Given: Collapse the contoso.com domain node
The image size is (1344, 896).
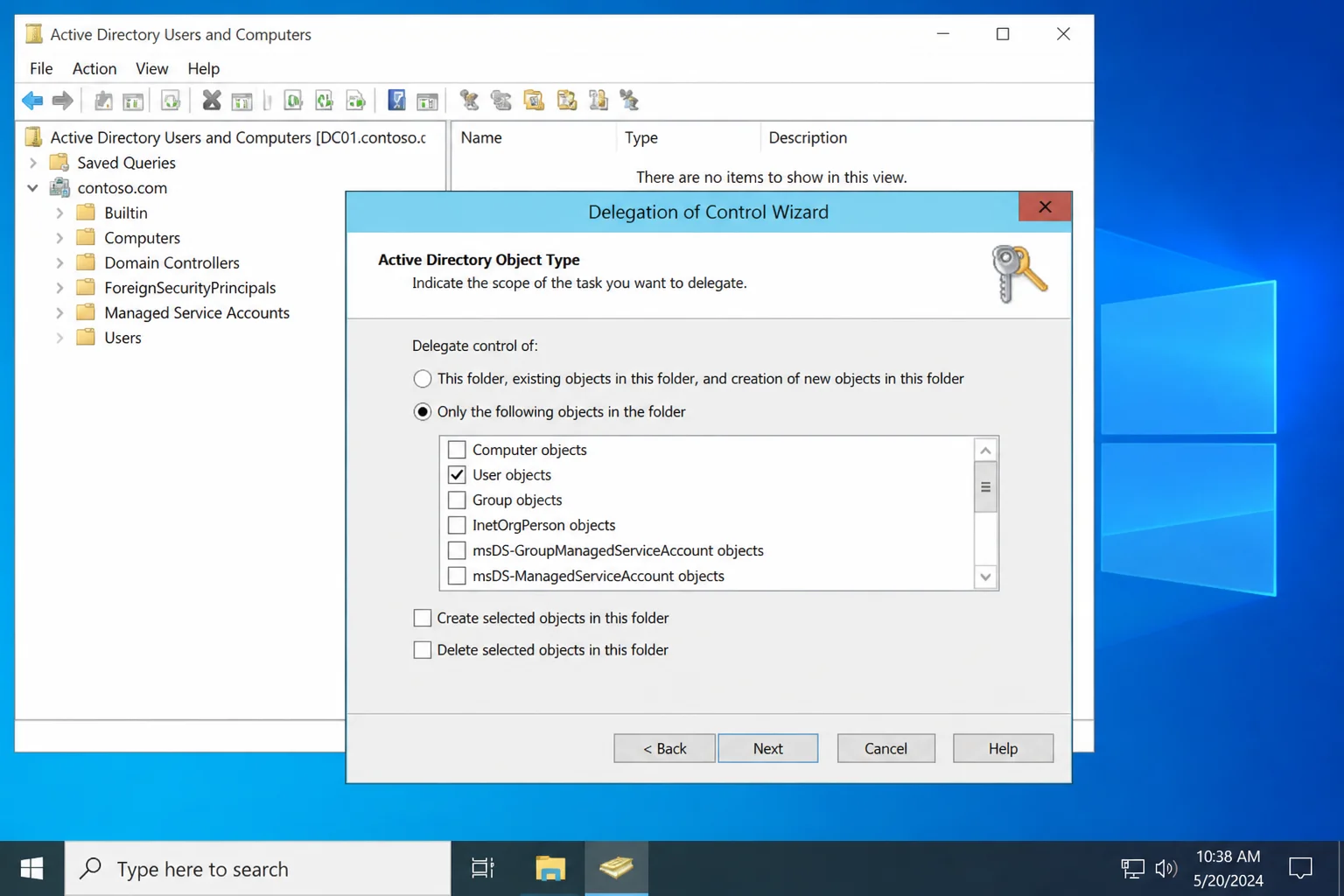Looking at the screenshot, I should 33,188.
